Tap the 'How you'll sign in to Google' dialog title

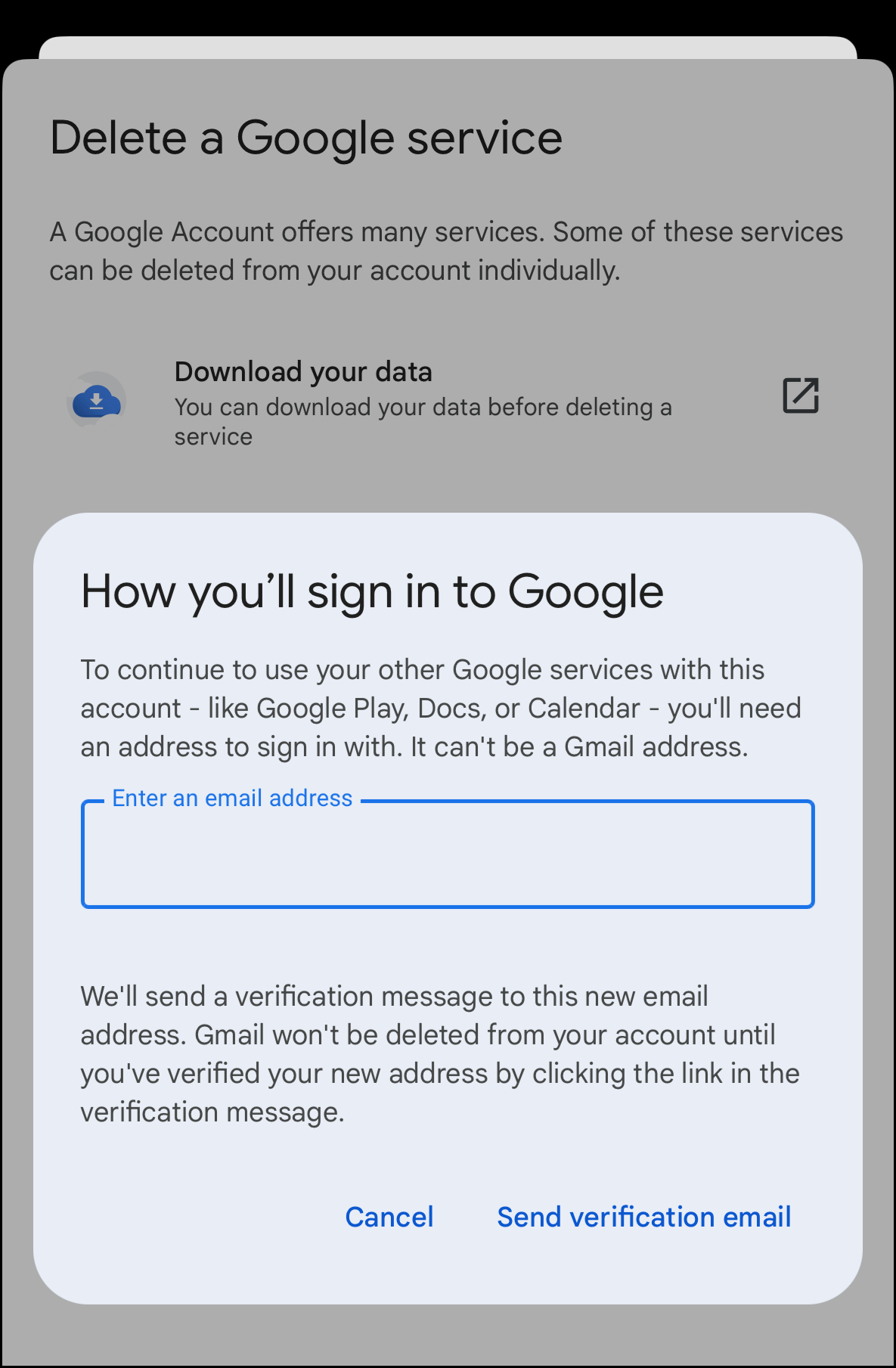372,592
